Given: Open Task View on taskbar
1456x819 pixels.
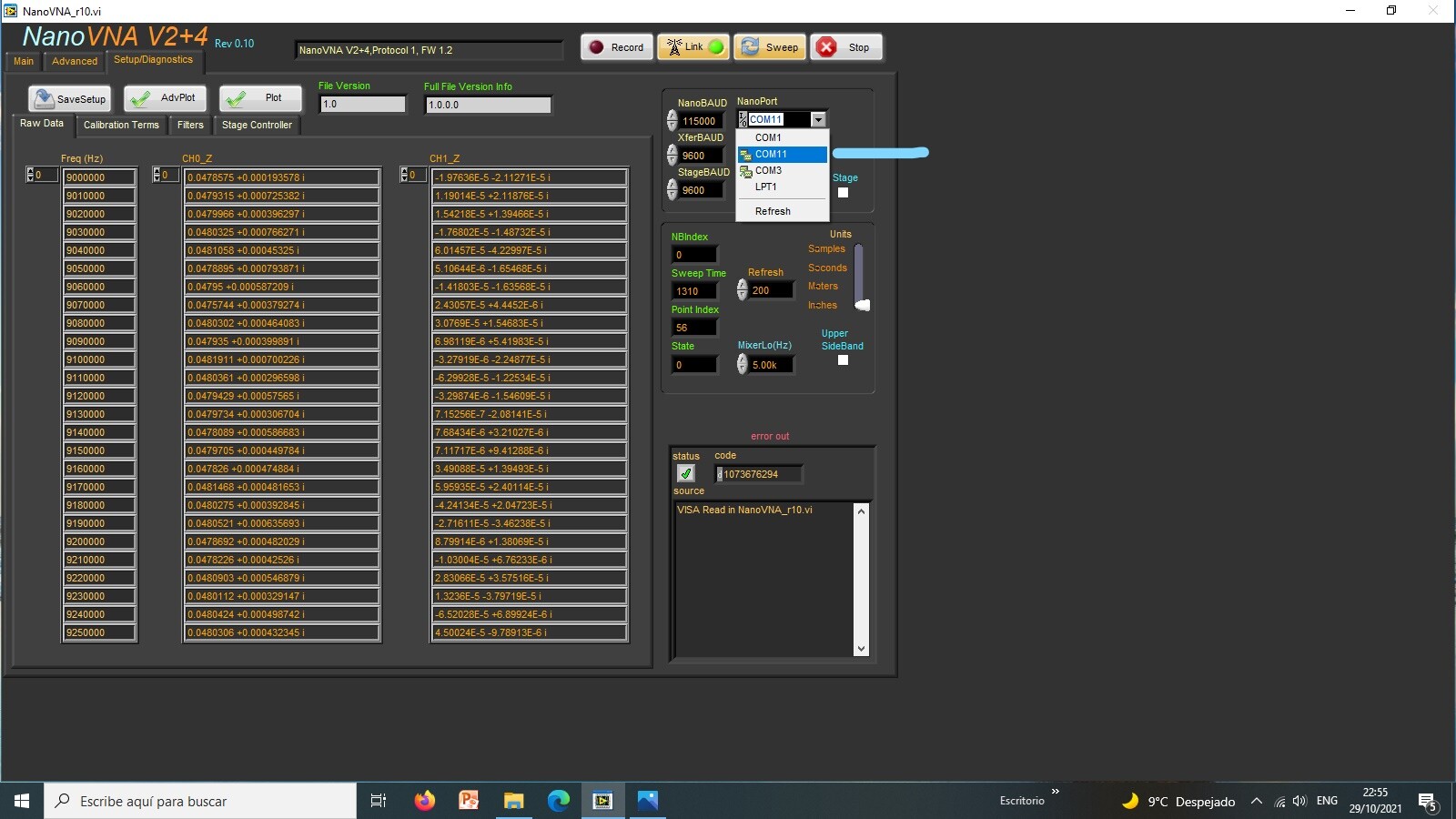Looking at the screenshot, I should pyautogui.click(x=379, y=801).
